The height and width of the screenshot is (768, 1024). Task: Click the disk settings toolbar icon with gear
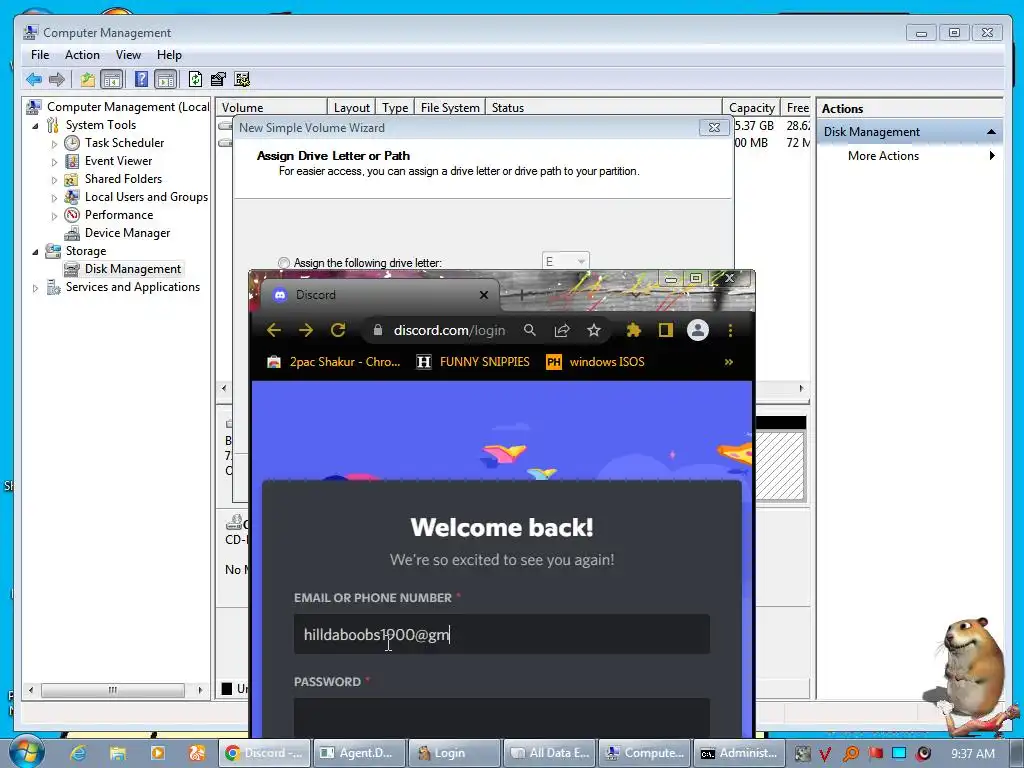click(x=242, y=80)
